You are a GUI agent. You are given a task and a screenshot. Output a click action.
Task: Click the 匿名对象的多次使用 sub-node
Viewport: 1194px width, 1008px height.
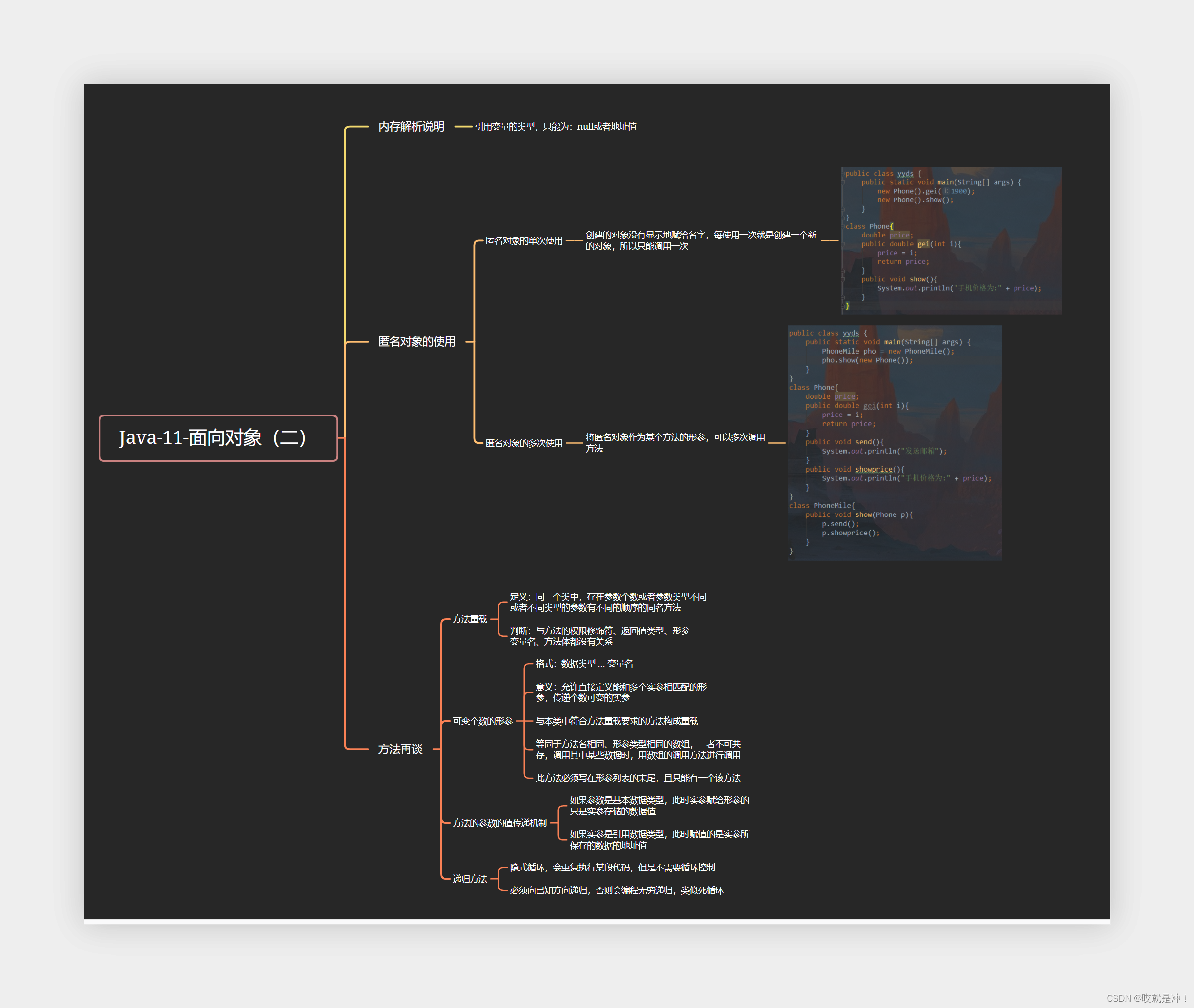click(x=523, y=443)
